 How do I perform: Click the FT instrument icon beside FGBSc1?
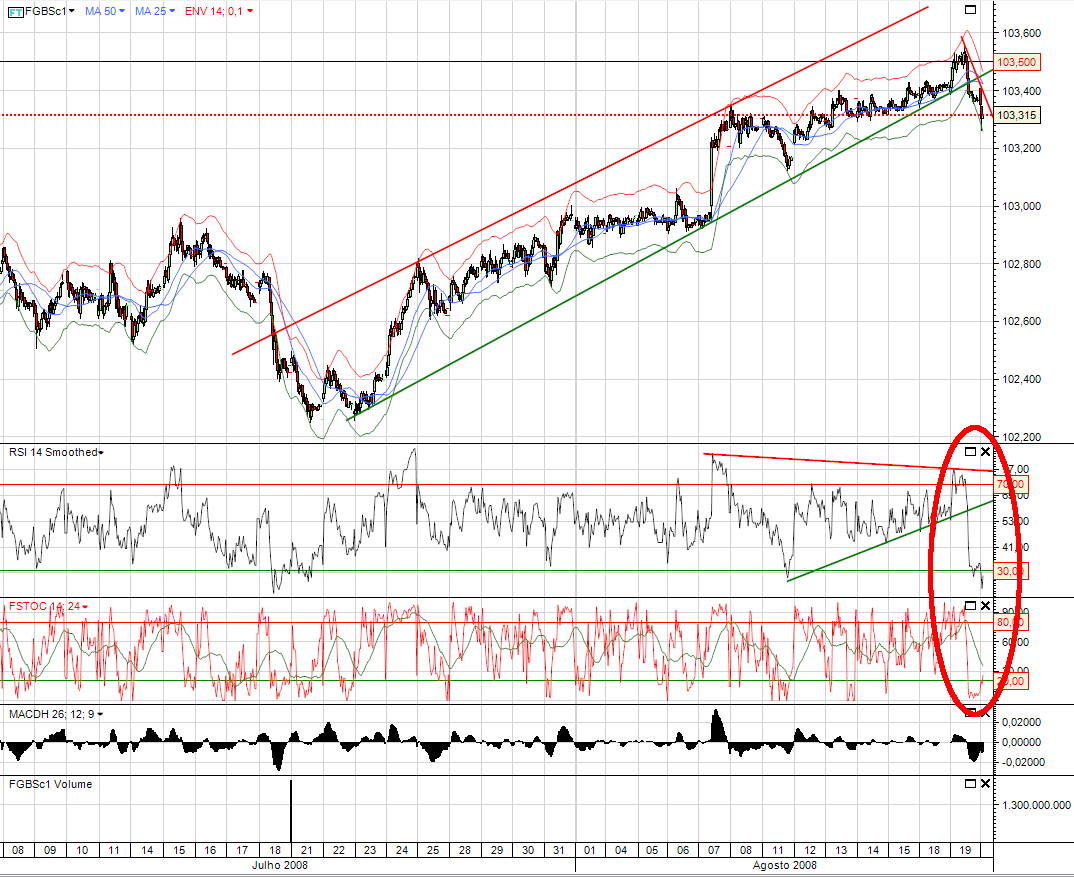pyautogui.click(x=16, y=12)
